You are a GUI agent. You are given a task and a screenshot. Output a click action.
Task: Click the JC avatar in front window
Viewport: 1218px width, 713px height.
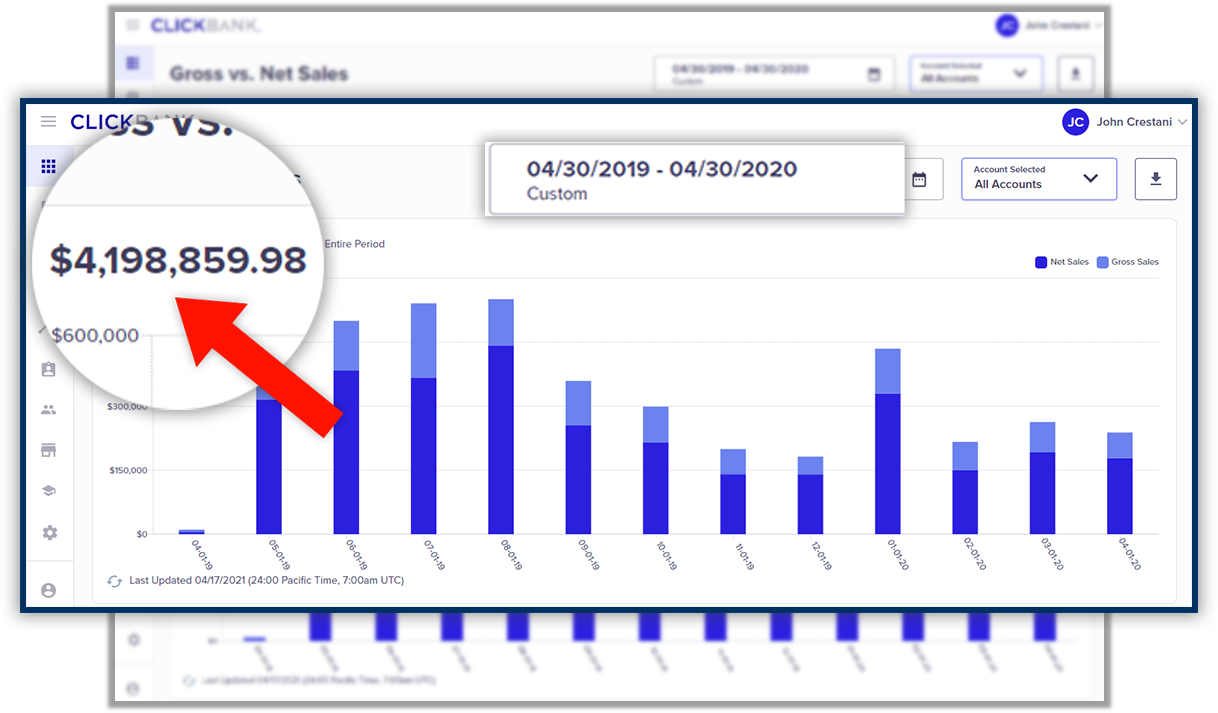(x=1075, y=122)
